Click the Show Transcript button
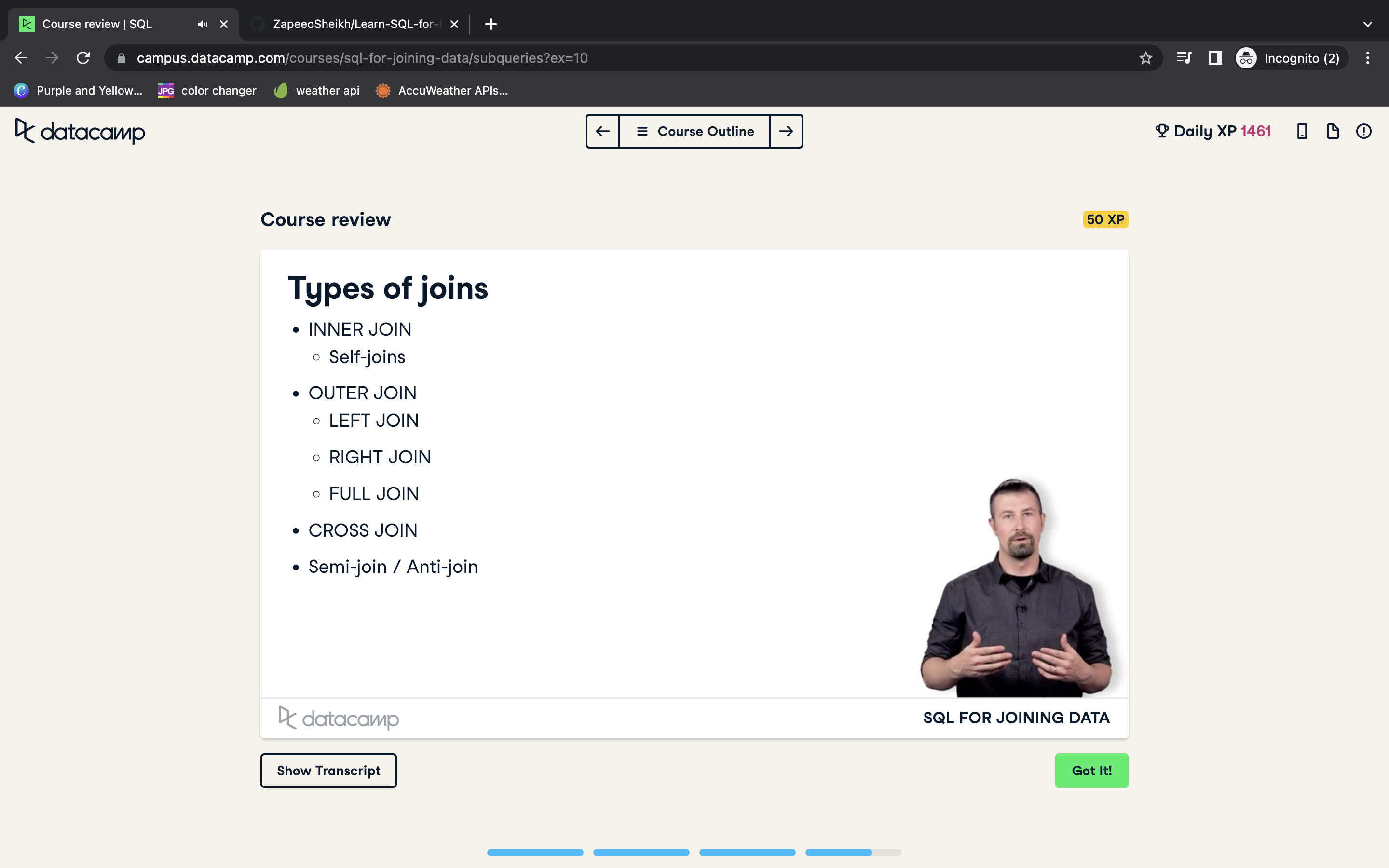 coord(328,771)
